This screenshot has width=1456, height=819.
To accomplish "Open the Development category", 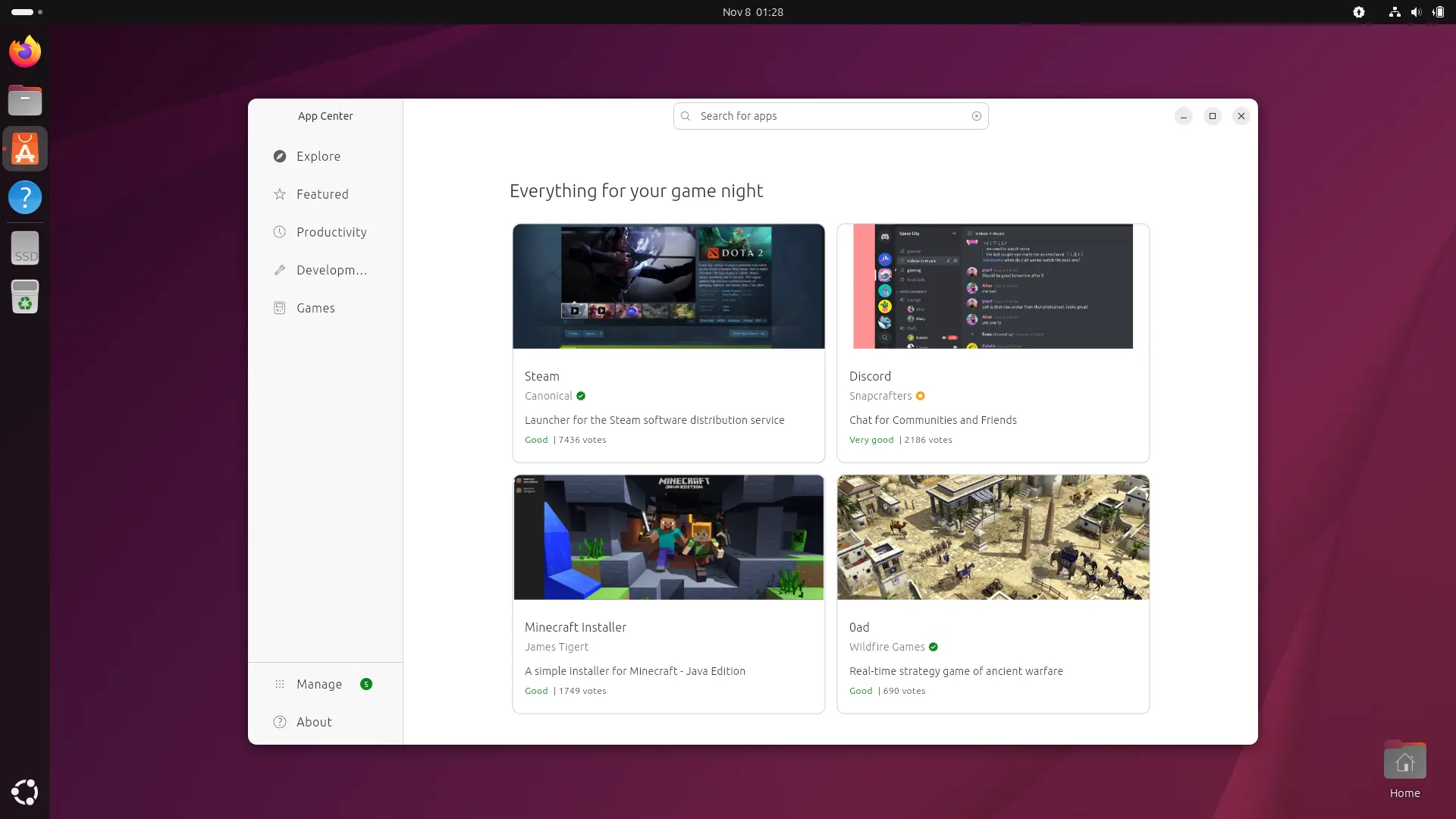I will [331, 270].
